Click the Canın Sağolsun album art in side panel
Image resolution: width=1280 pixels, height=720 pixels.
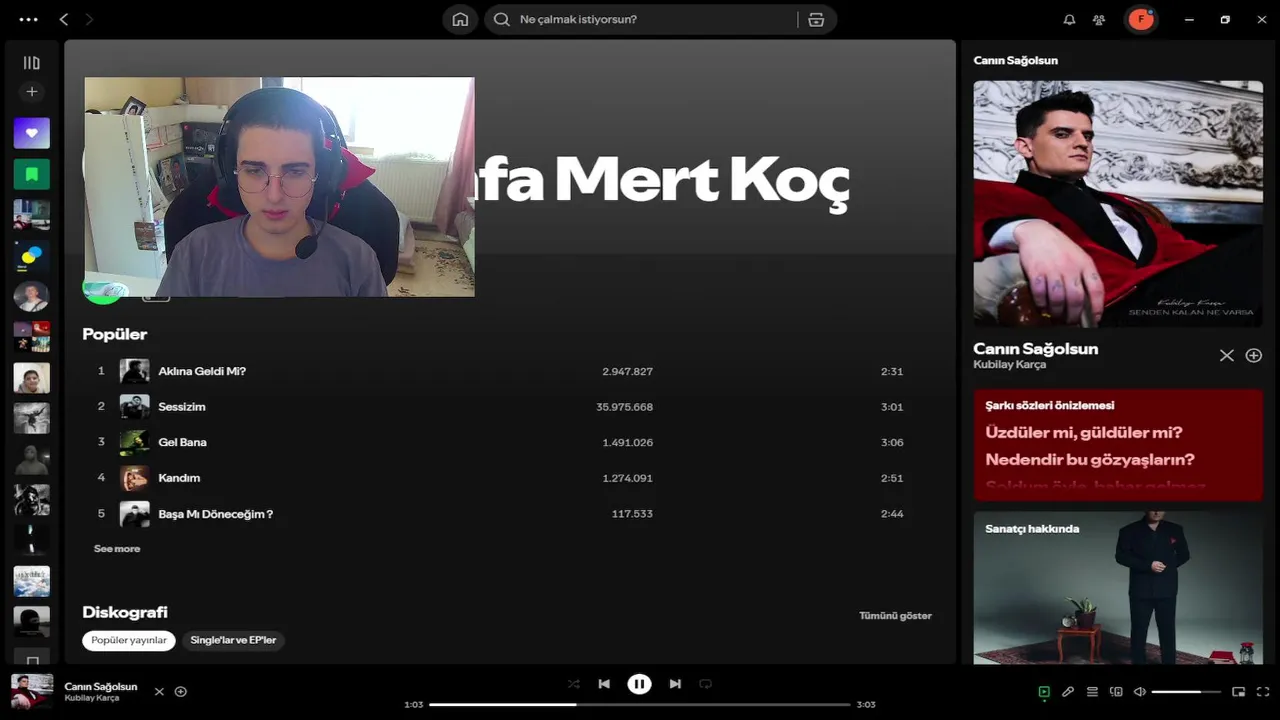1118,204
